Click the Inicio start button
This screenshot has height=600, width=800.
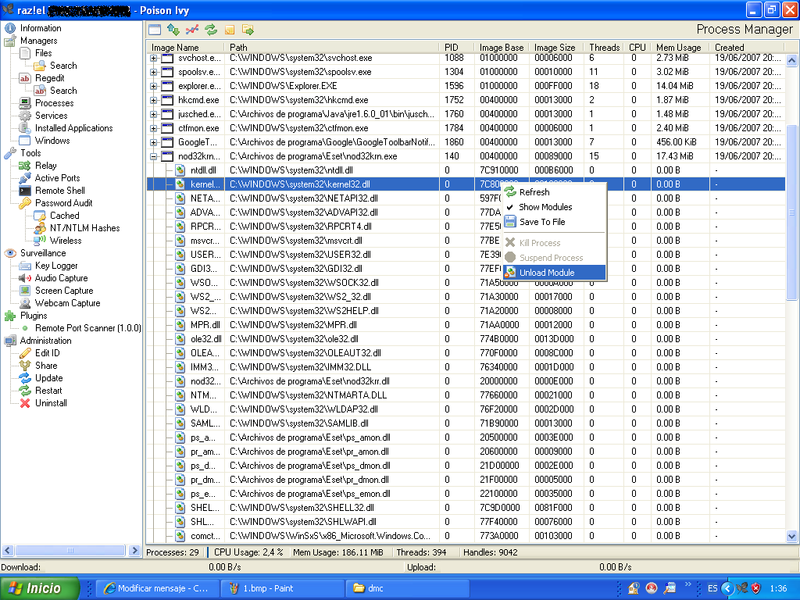[40, 588]
